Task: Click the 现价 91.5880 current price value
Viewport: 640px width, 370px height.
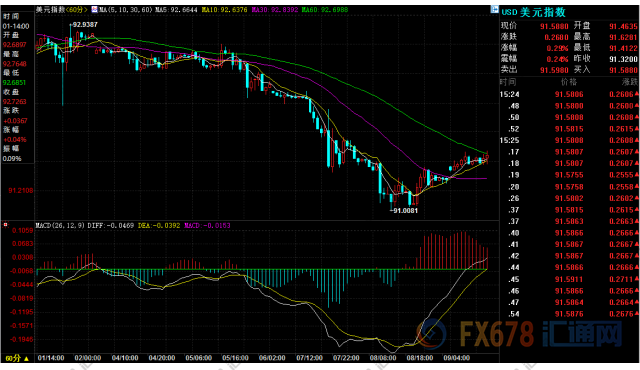Action: (554, 26)
